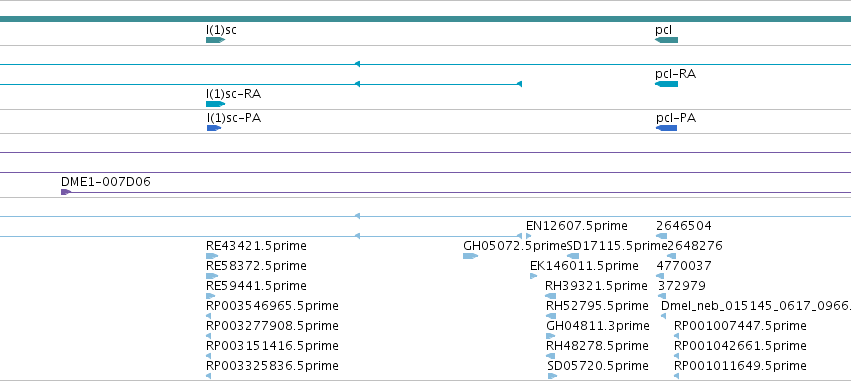This screenshot has height=381, width=851.
Task: Click the SD05720.5prime feature glyph
Action: click(552, 376)
